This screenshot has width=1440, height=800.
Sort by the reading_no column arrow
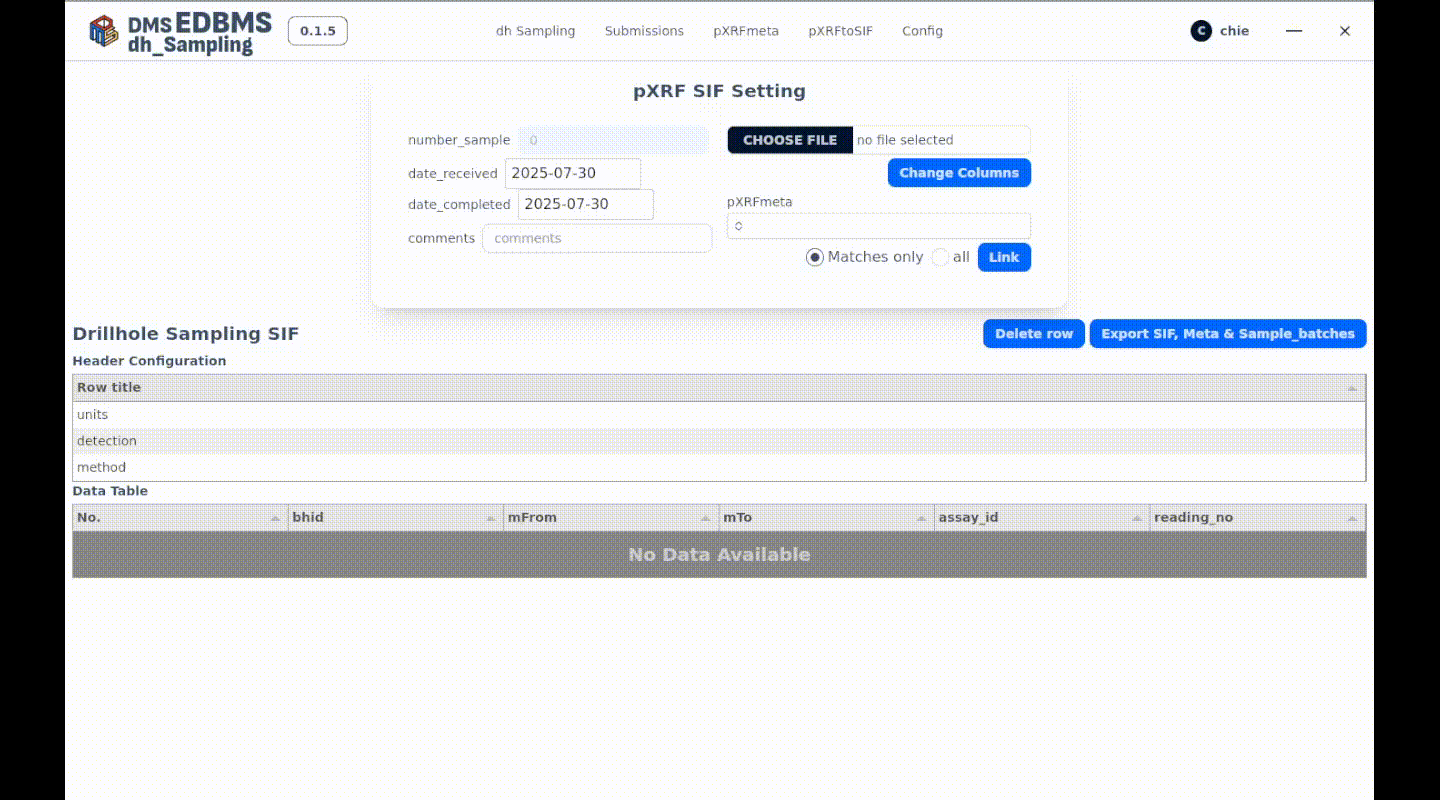[1352, 518]
